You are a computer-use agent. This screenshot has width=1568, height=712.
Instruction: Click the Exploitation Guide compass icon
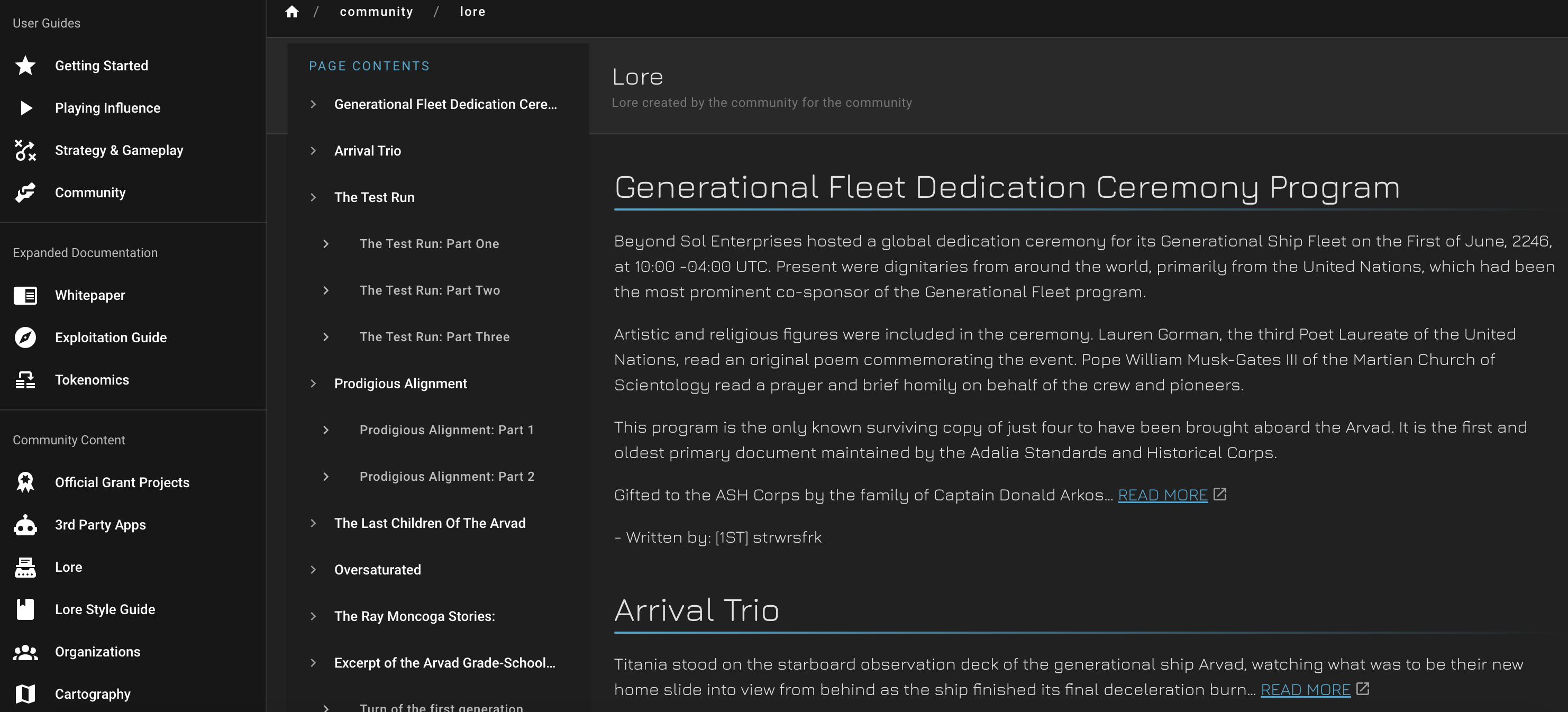point(25,337)
